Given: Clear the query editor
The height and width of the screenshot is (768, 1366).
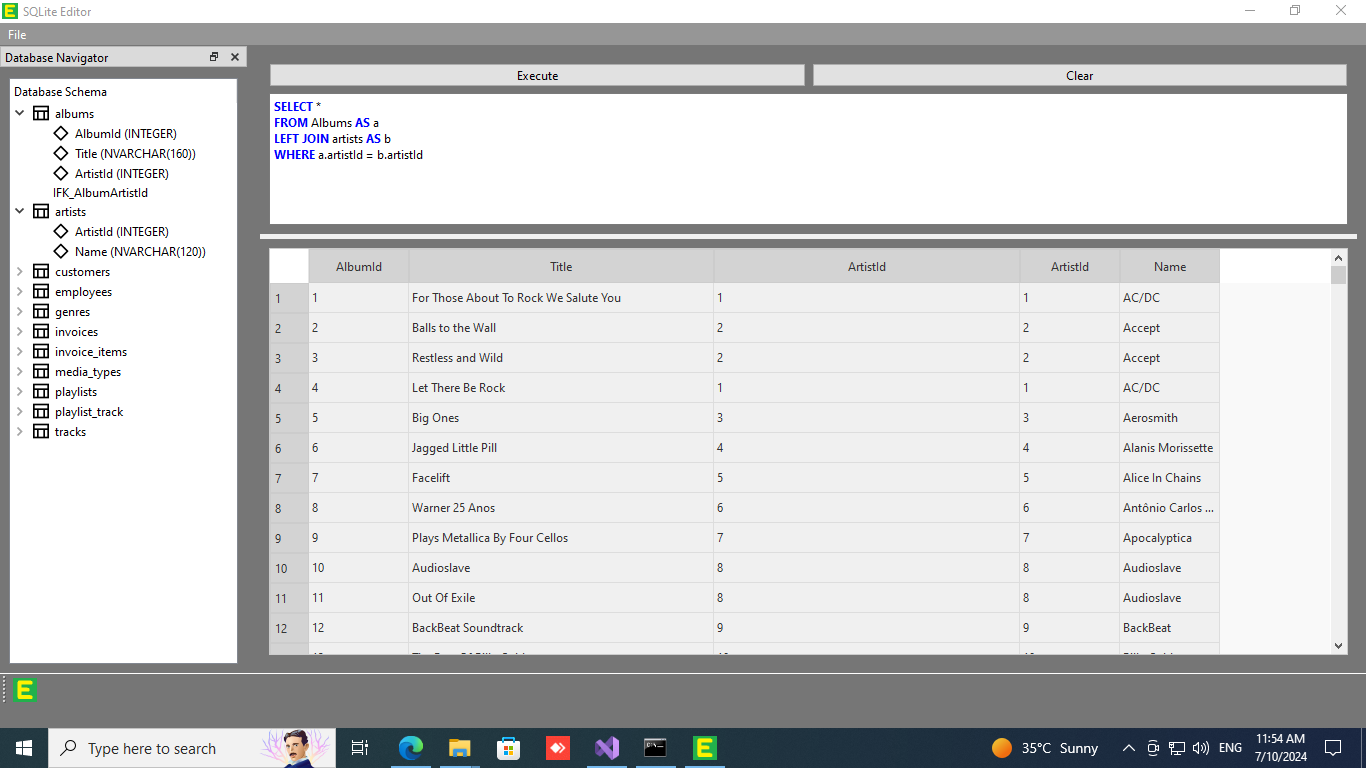Looking at the screenshot, I should tap(1079, 75).
